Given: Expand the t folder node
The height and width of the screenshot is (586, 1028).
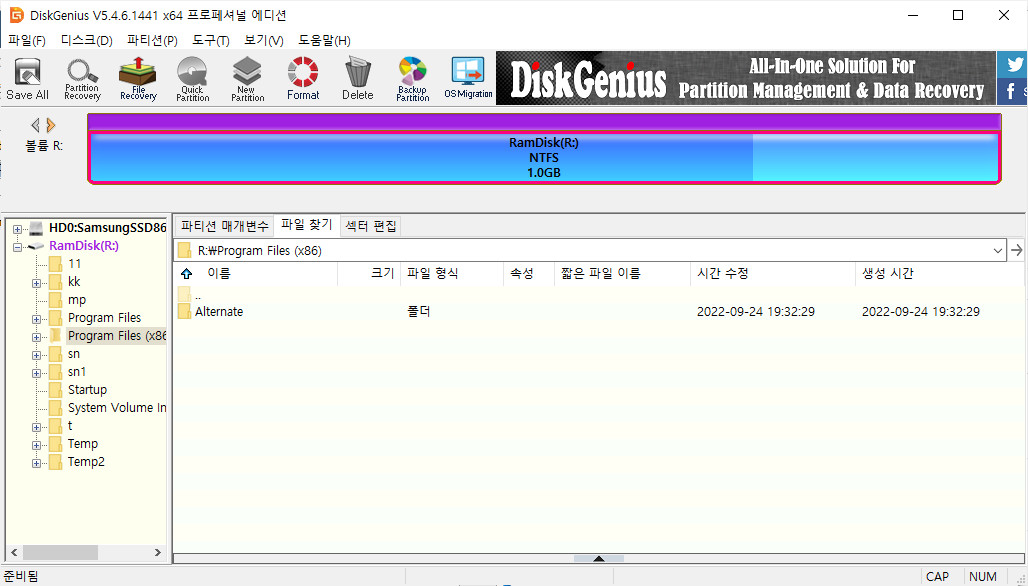Looking at the screenshot, I should (37, 427).
